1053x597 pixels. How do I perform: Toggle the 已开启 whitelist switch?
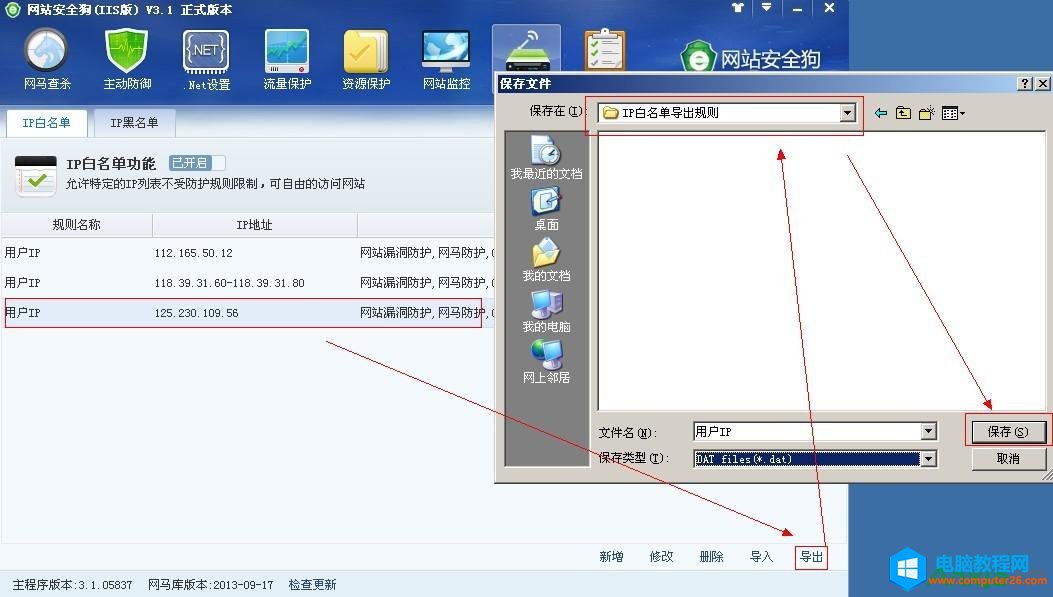[x=197, y=163]
